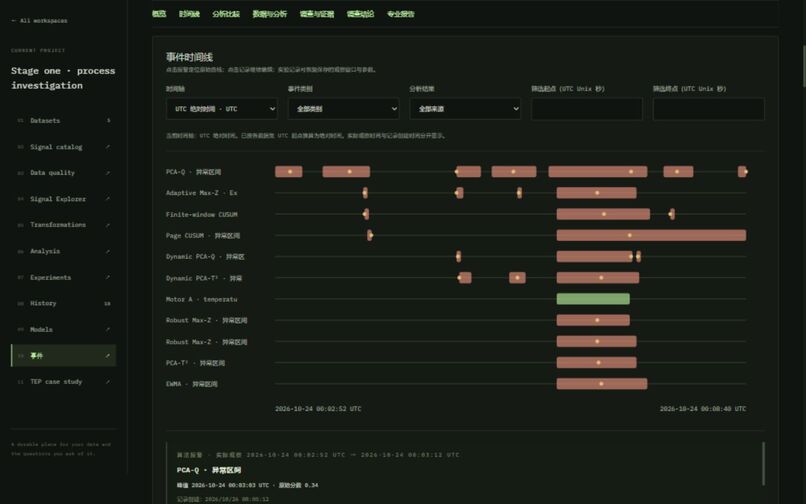The height and width of the screenshot is (504, 806).
Task: Open Signal Explorer section
Action: point(64,199)
